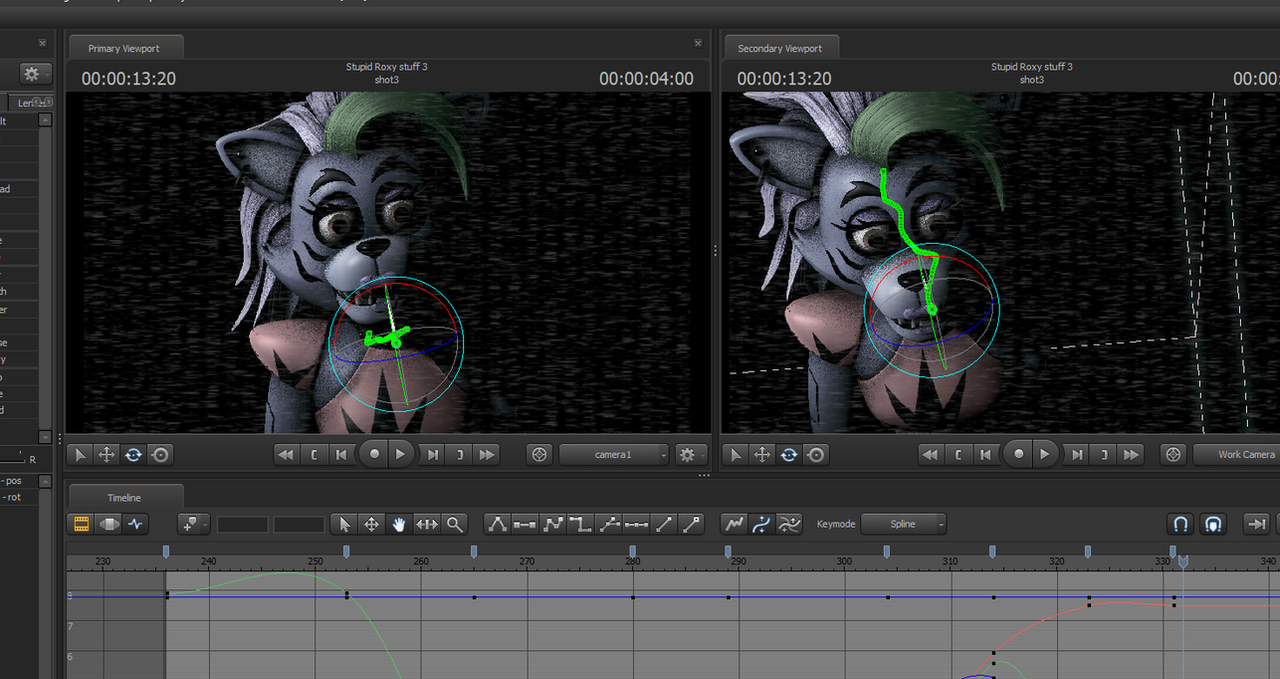Toggle the jagged curve display button
The height and width of the screenshot is (679, 1280).
tap(735, 523)
